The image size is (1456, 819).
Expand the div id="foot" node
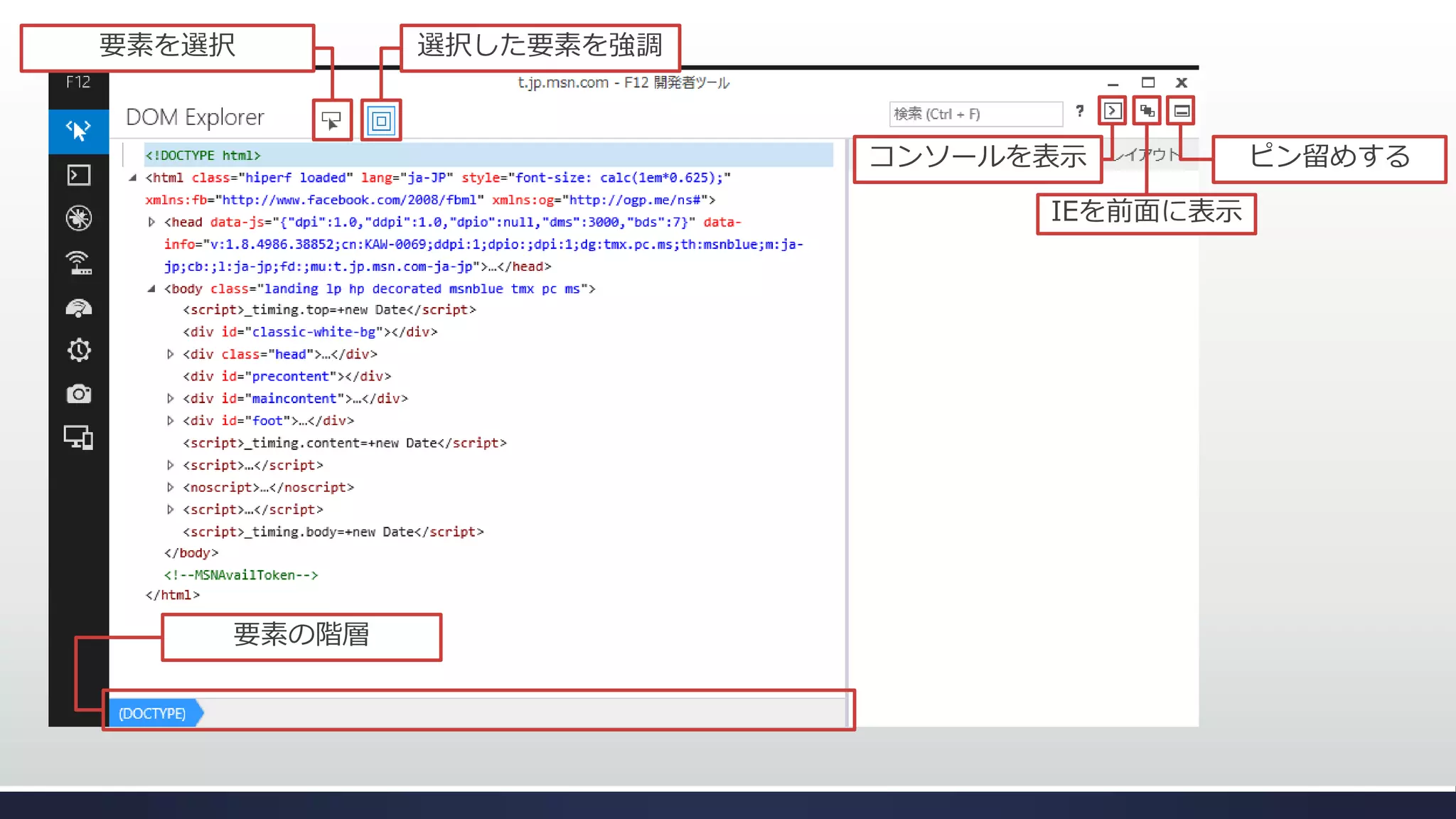pos(170,420)
